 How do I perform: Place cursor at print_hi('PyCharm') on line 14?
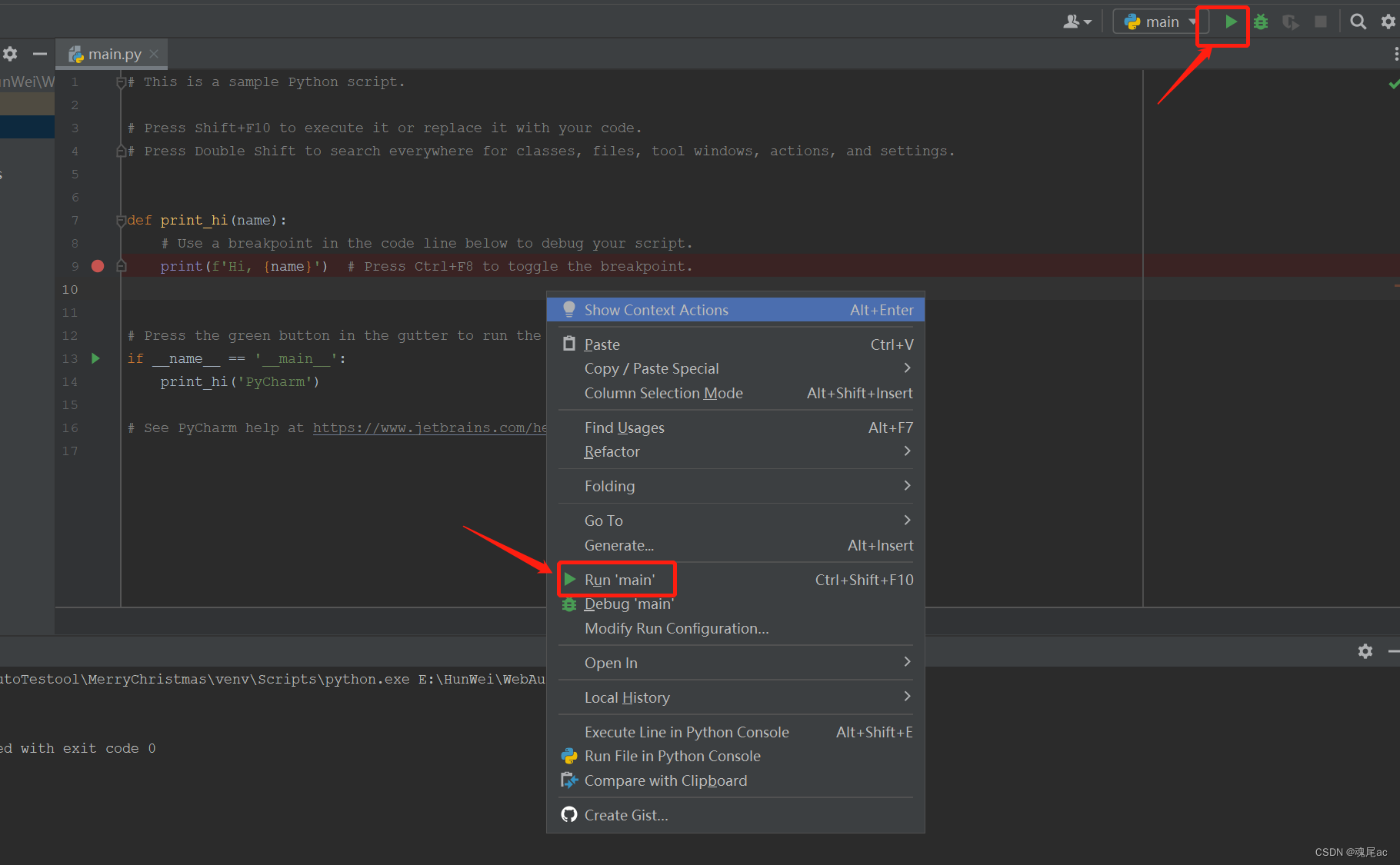[239, 381]
